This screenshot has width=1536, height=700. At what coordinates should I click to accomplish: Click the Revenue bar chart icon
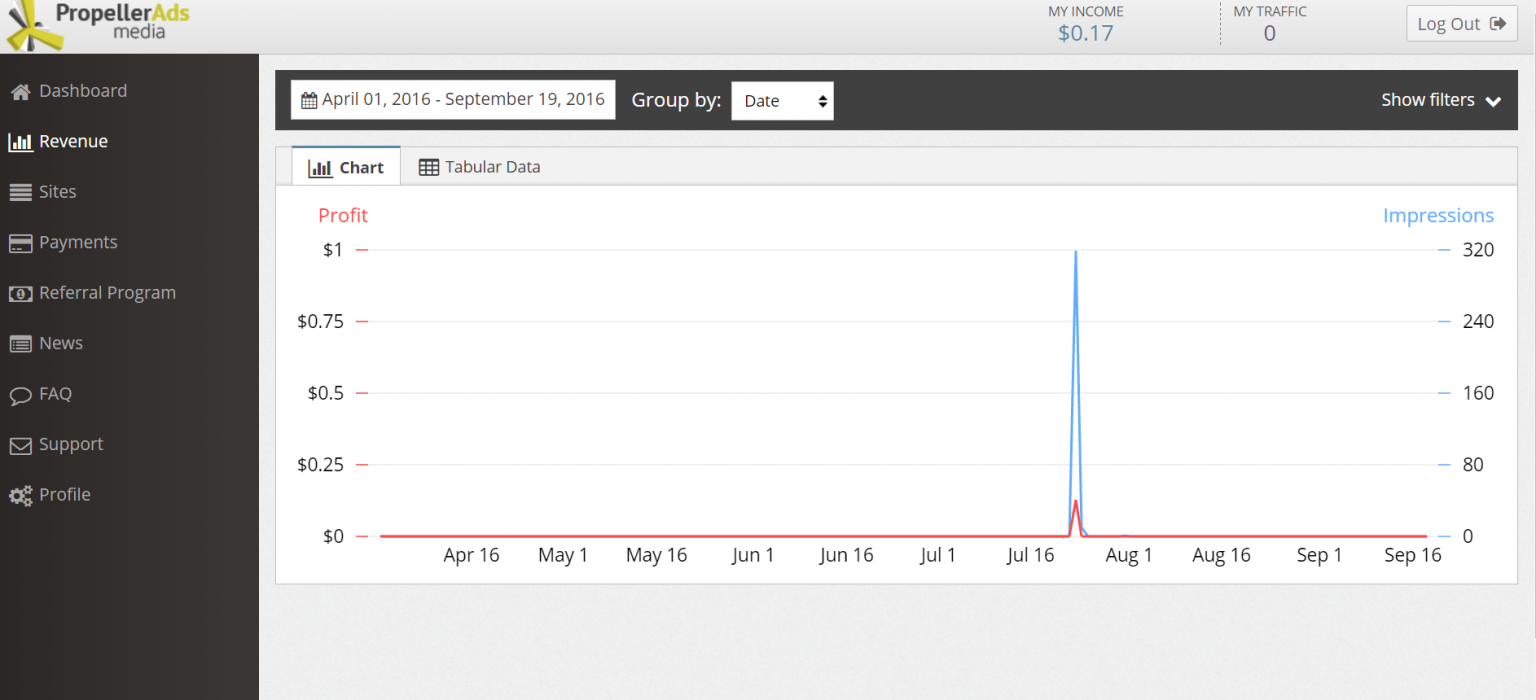coord(20,142)
